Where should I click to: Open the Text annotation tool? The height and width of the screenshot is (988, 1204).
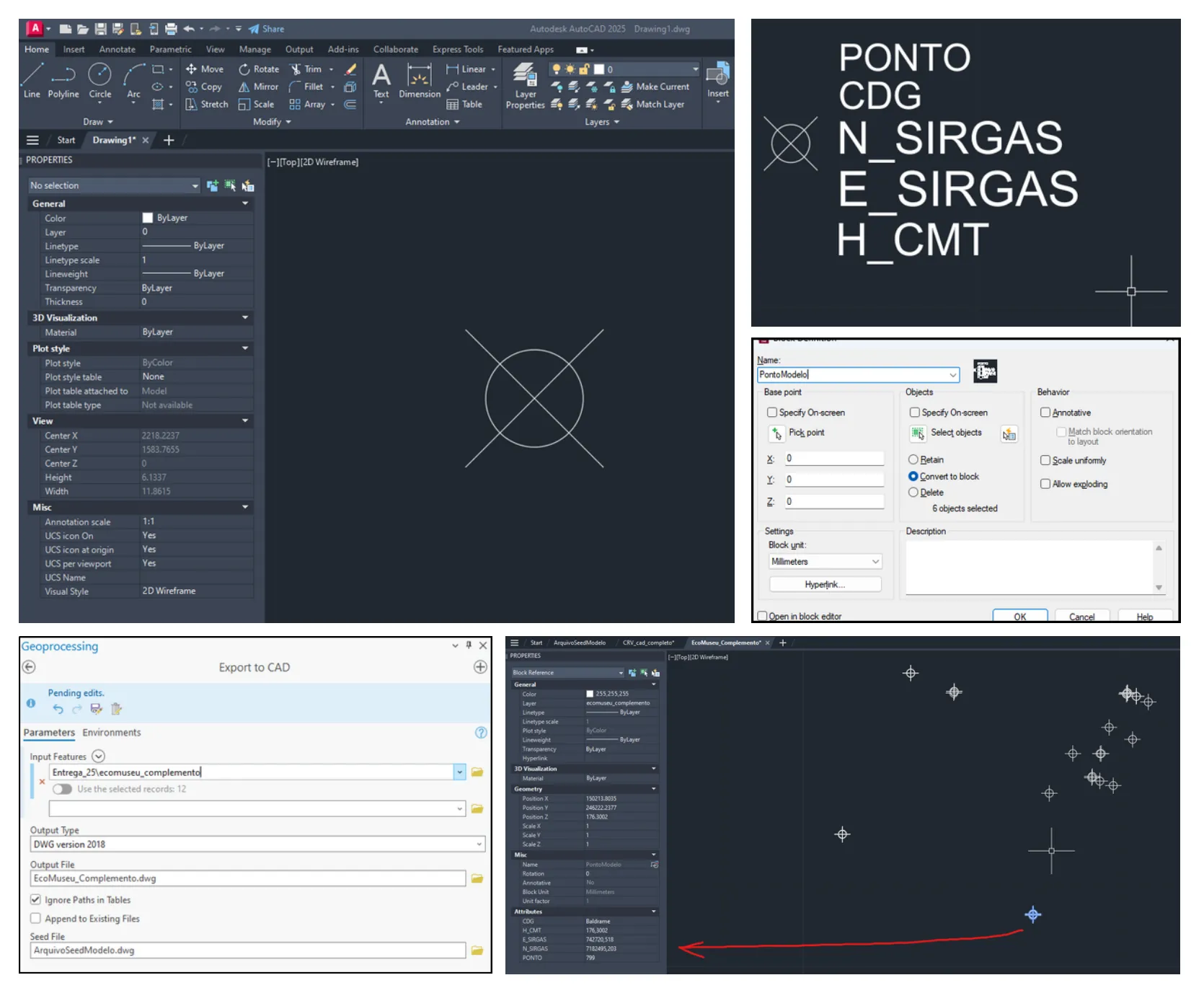click(x=381, y=80)
